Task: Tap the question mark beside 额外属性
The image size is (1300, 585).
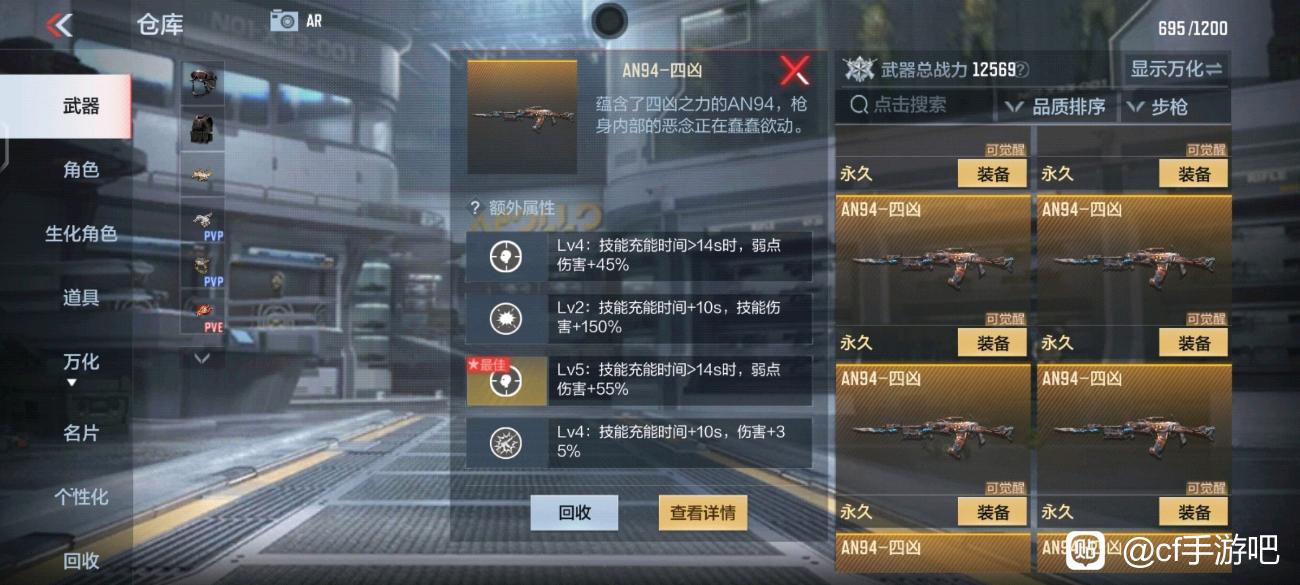Action: [475, 208]
